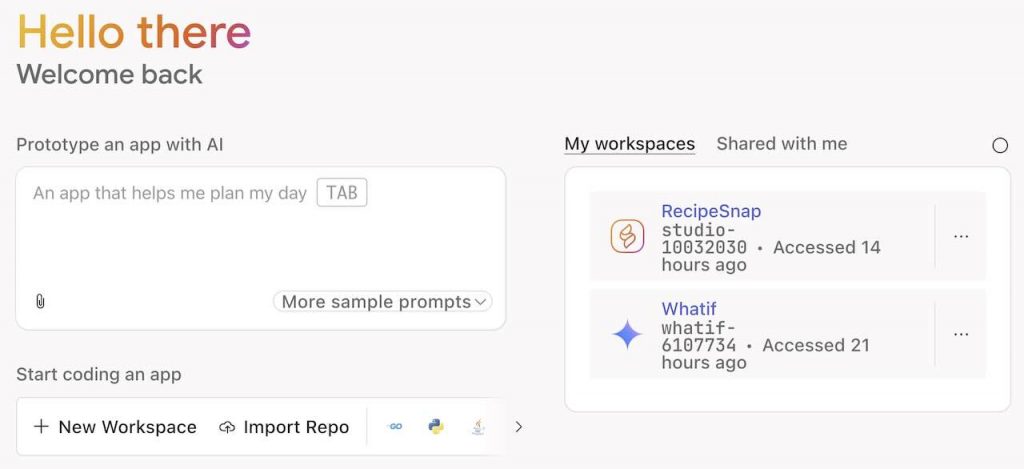Click the RecipeSnap workspace app icon
1024x469 pixels.
click(x=627, y=236)
